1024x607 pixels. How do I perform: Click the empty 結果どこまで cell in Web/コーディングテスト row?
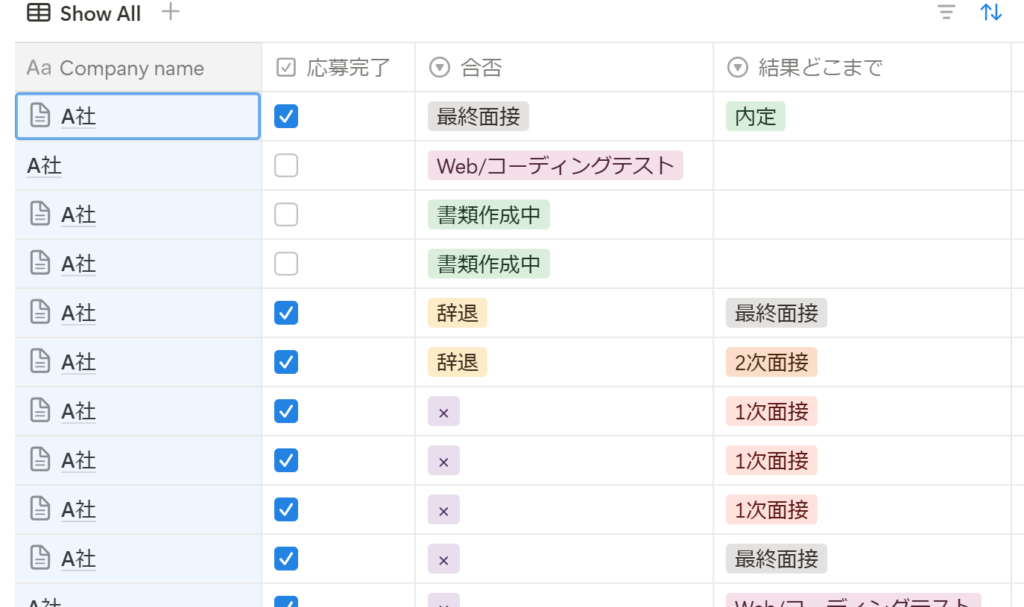pyautogui.click(x=861, y=165)
